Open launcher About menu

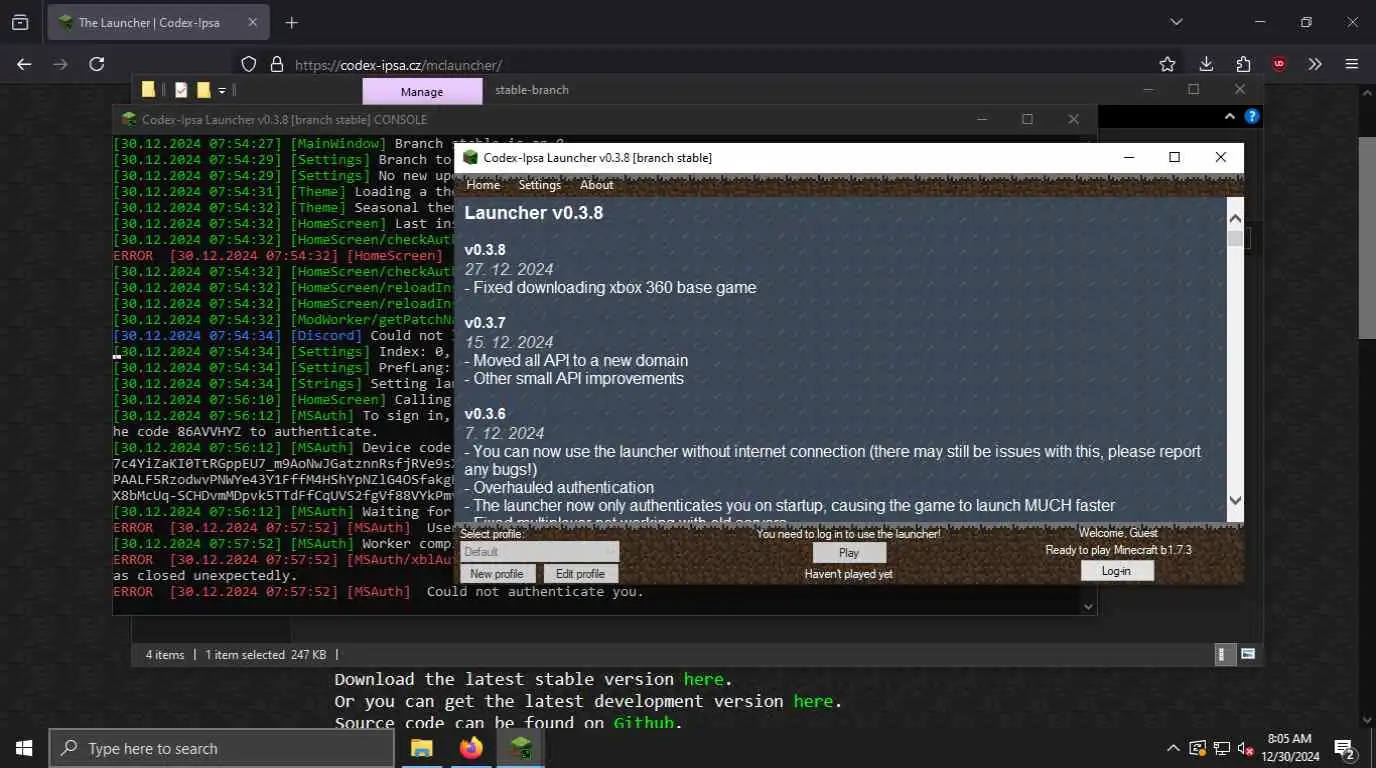[x=597, y=185]
